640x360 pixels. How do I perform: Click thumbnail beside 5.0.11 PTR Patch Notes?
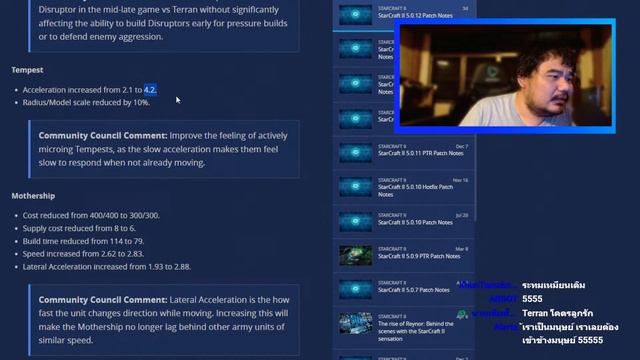click(x=356, y=153)
